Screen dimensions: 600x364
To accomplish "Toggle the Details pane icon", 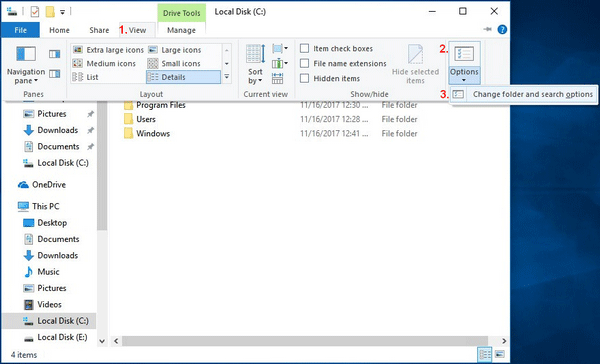I will pos(54,73).
